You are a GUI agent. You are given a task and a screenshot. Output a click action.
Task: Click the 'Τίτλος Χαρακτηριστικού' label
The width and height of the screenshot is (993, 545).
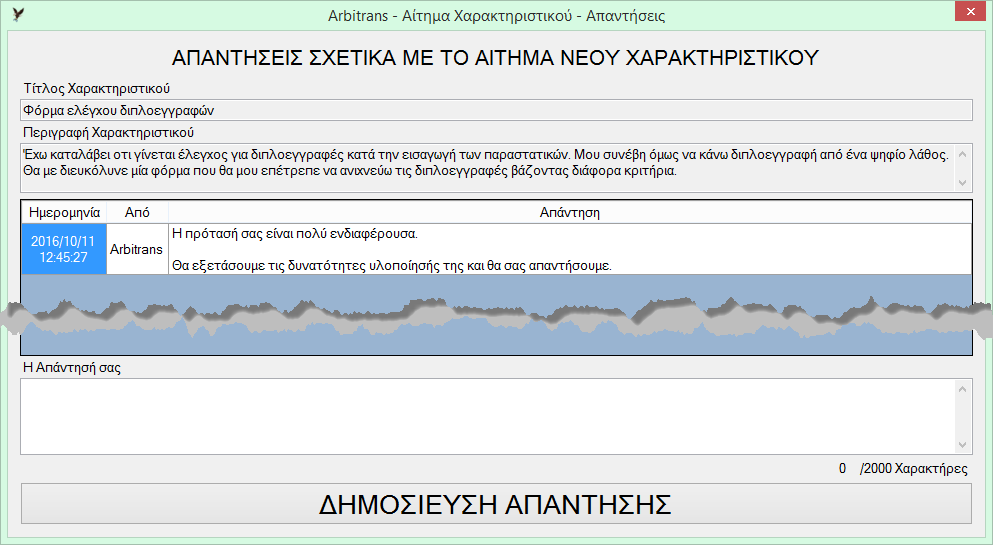[97, 89]
